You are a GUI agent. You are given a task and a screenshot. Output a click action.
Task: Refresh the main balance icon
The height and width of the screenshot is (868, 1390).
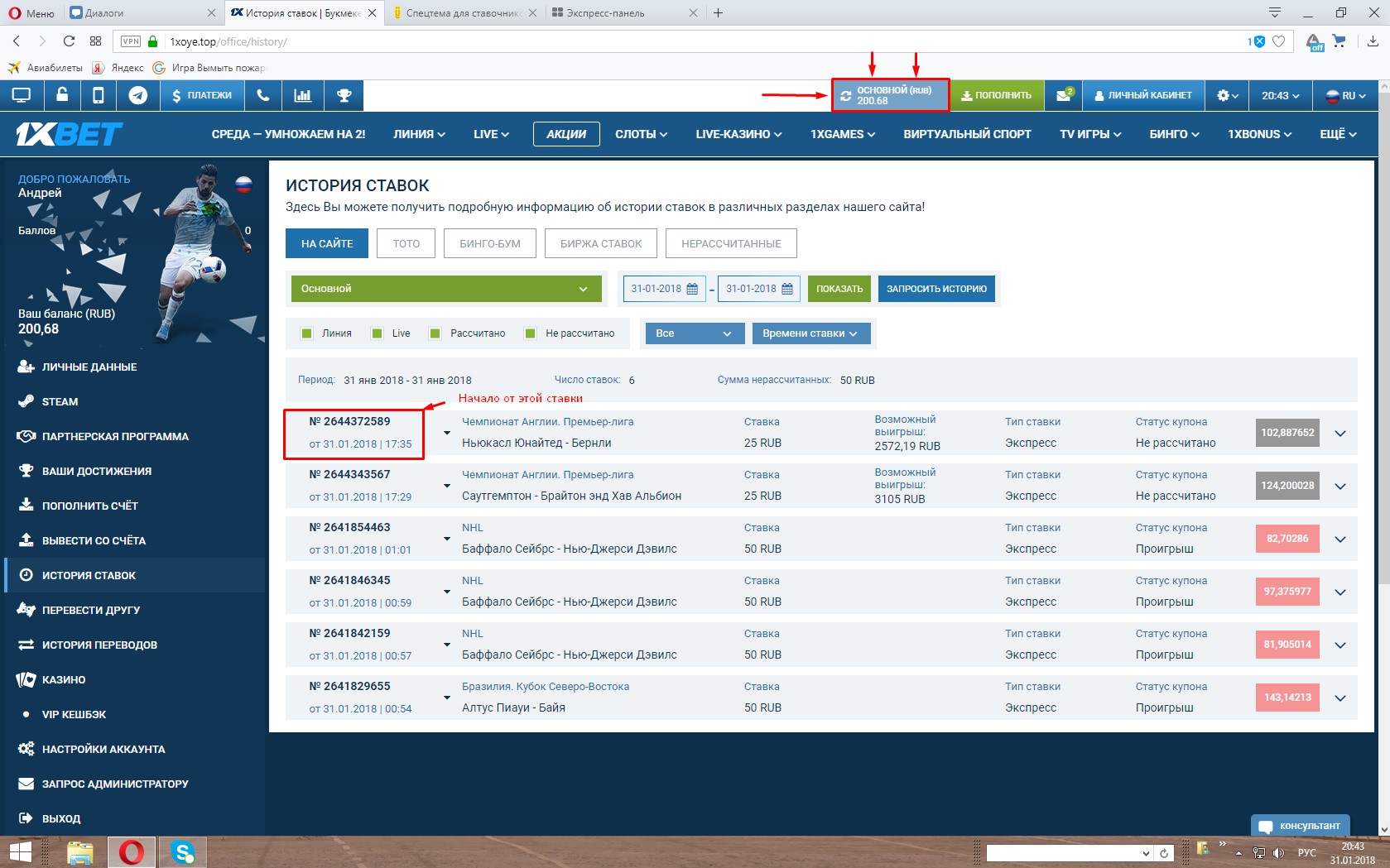click(845, 96)
